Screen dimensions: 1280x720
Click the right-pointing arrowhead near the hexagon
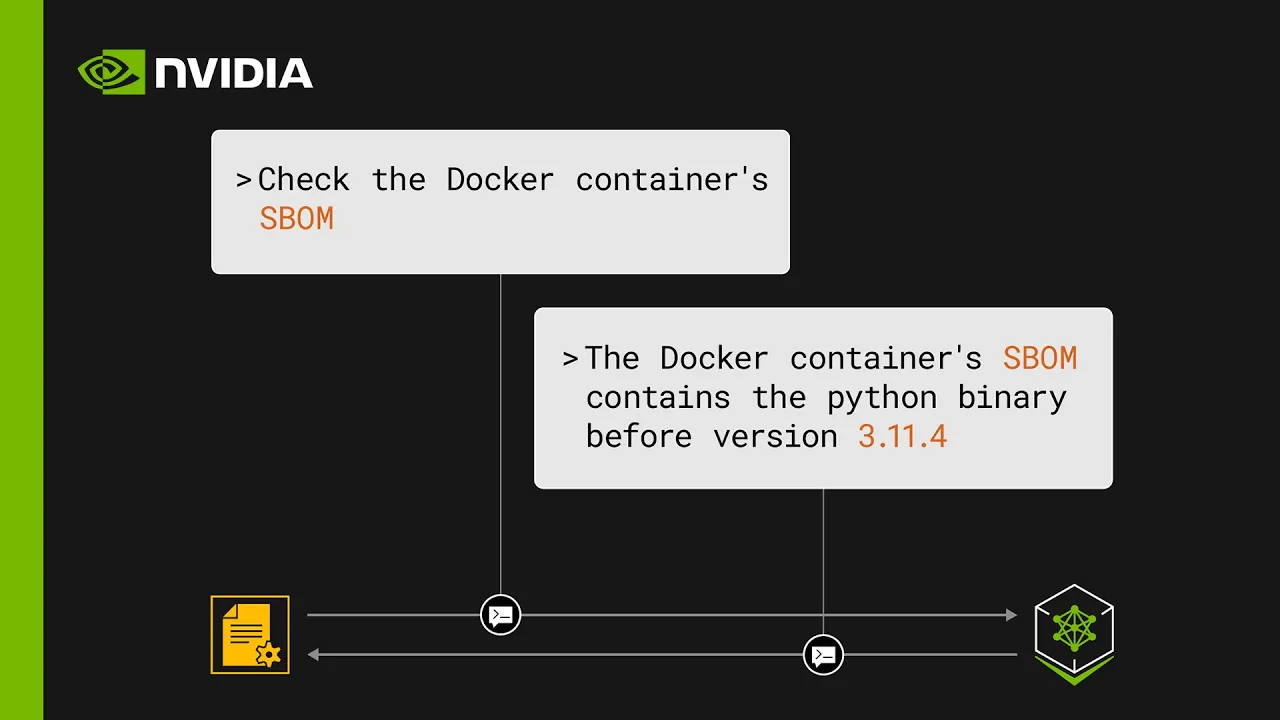click(x=1010, y=615)
